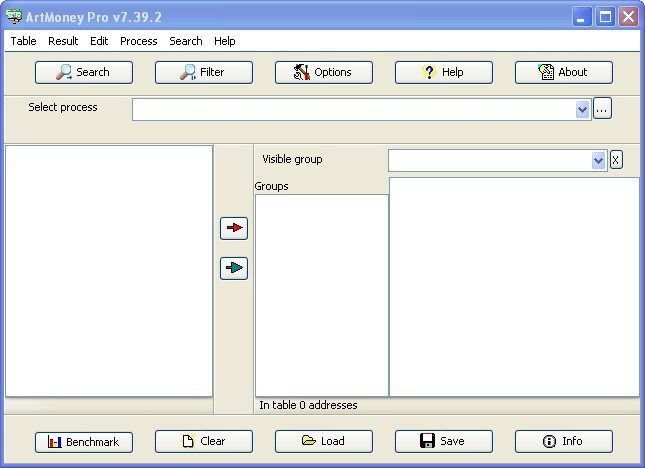Open the Edit menu
645x468 pixels.
coord(99,41)
